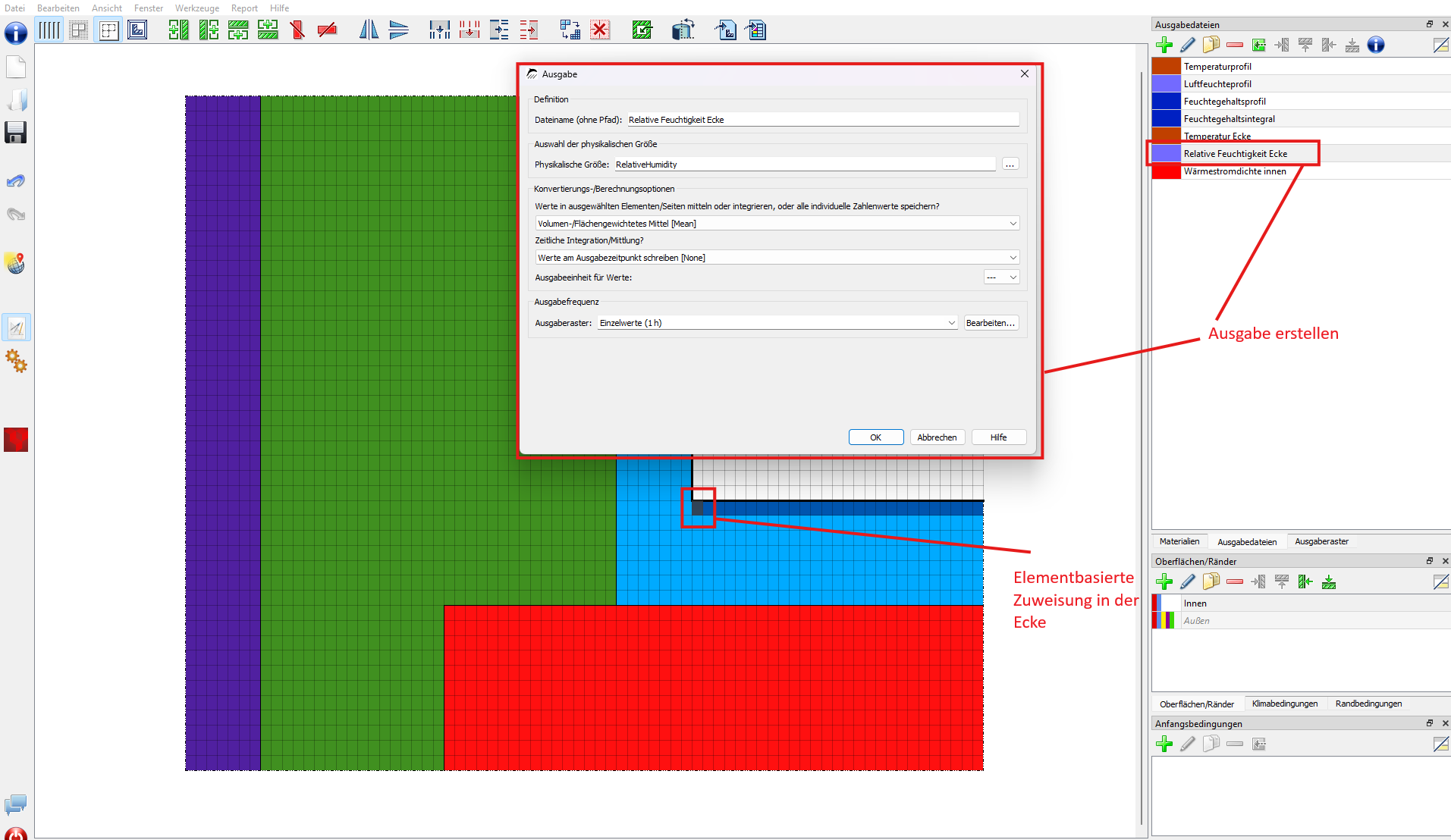The height and width of the screenshot is (840, 1451).
Task: Switch to the Randbedingungen tab
Action: pyautogui.click(x=1368, y=704)
